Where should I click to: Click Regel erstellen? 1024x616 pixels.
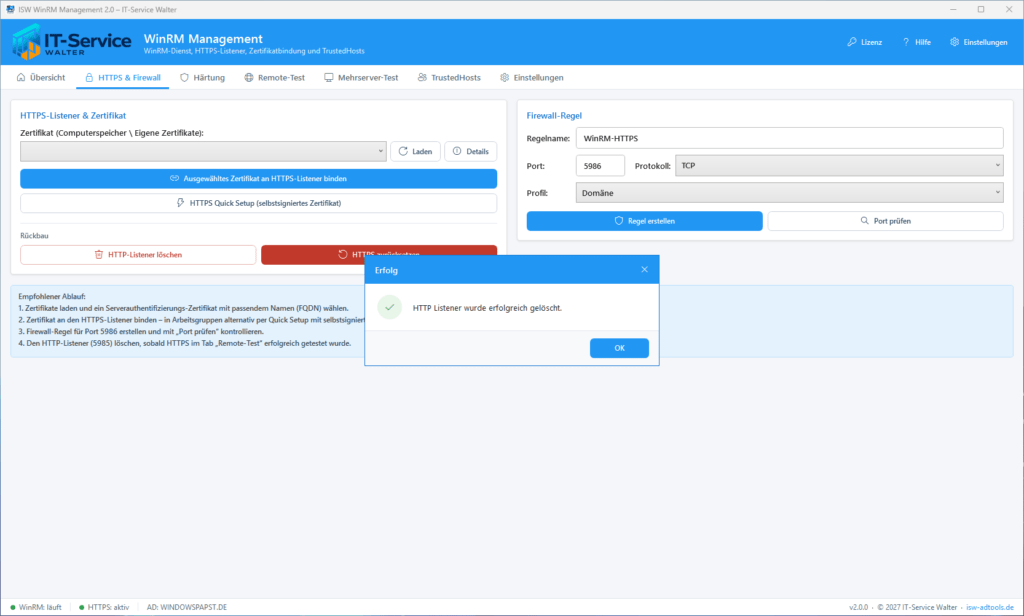pos(645,221)
